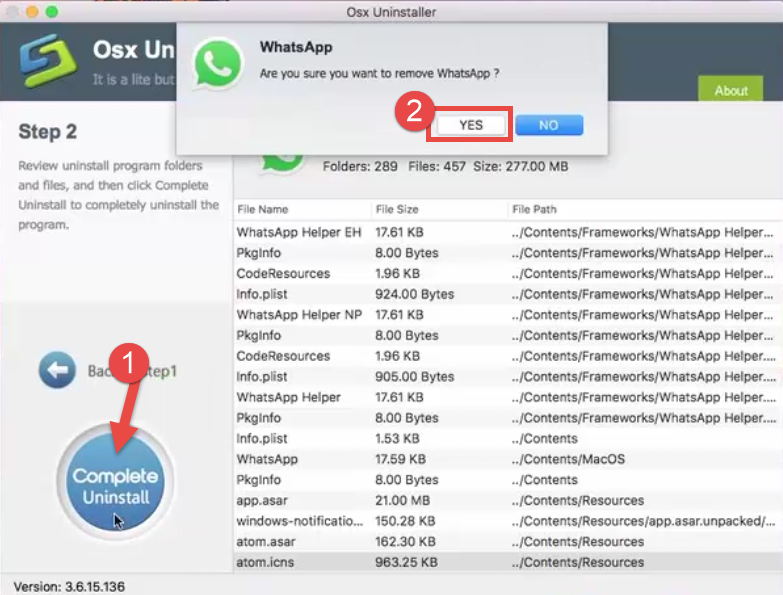The image size is (783, 595).
Task: Cancel removal with the NO button
Action: coord(549,125)
